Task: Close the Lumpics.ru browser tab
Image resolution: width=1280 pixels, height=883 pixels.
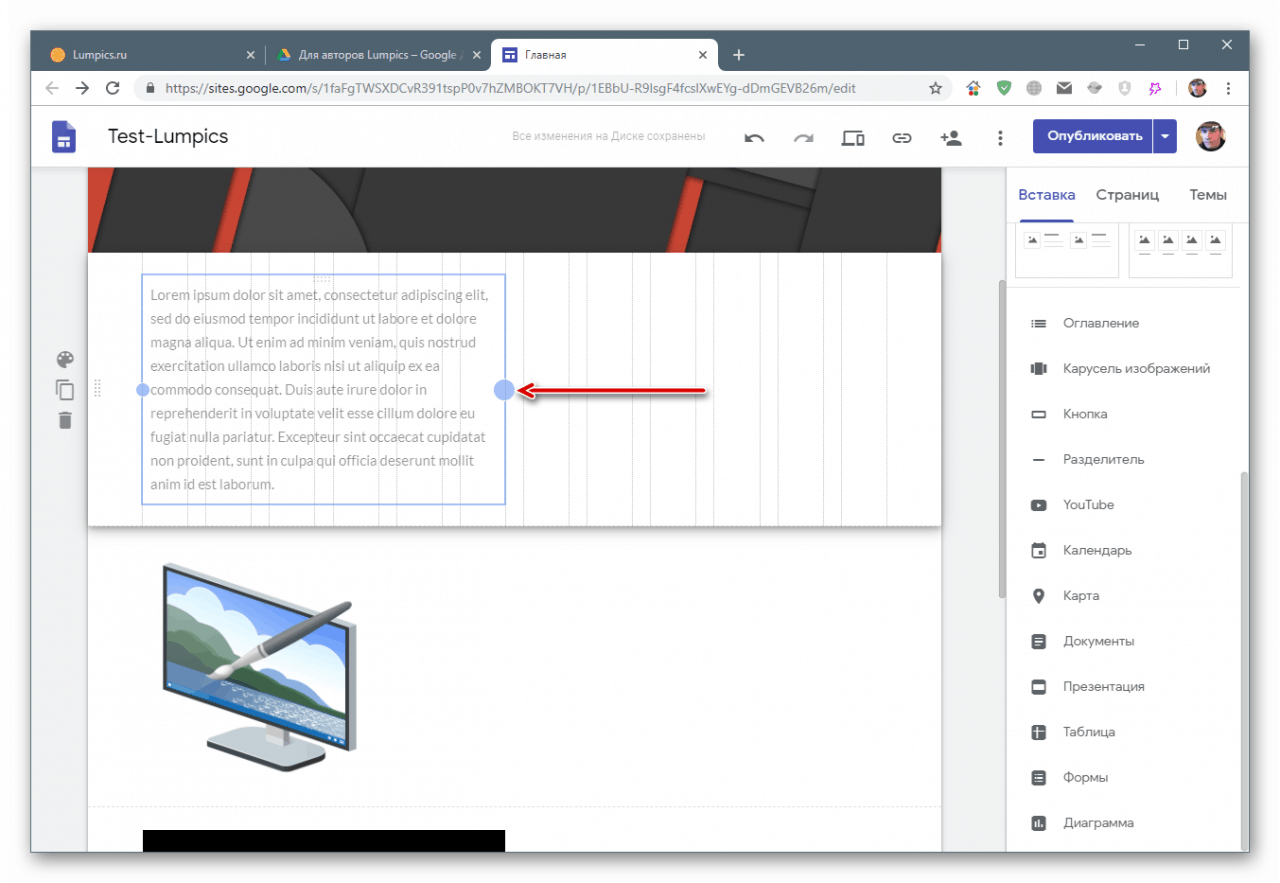Action: pyautogui.click(x=250, y=55)
